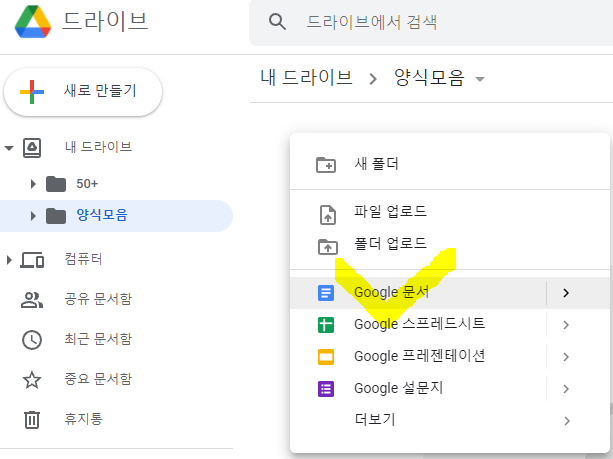Open 공유 문서함
Screen dimensions: 613x459
98,299
